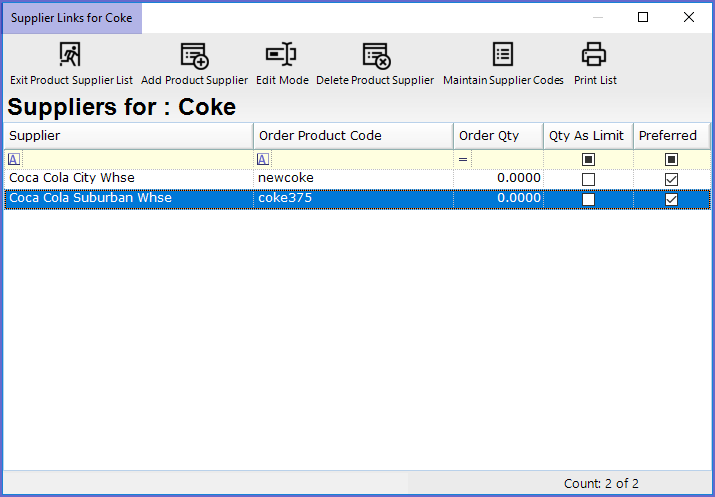Toggle the Preferred filter checkbox
Viewport: 715px width, 497px height.
coord(671,159)
